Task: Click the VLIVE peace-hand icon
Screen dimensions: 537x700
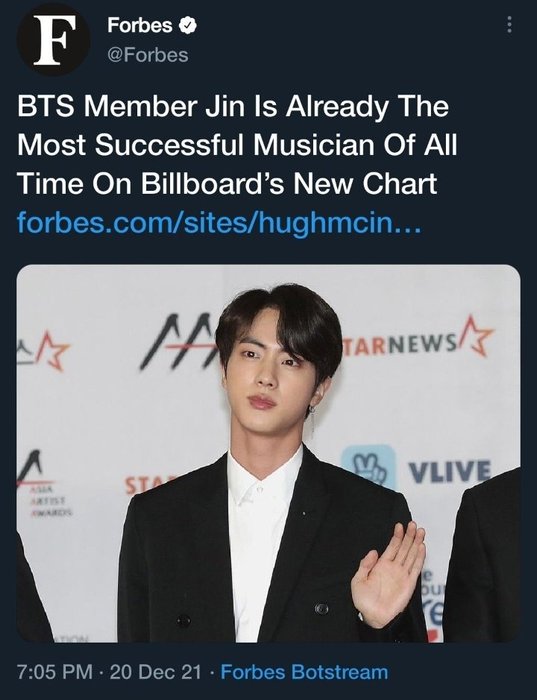Action: [x=369, y=467]
